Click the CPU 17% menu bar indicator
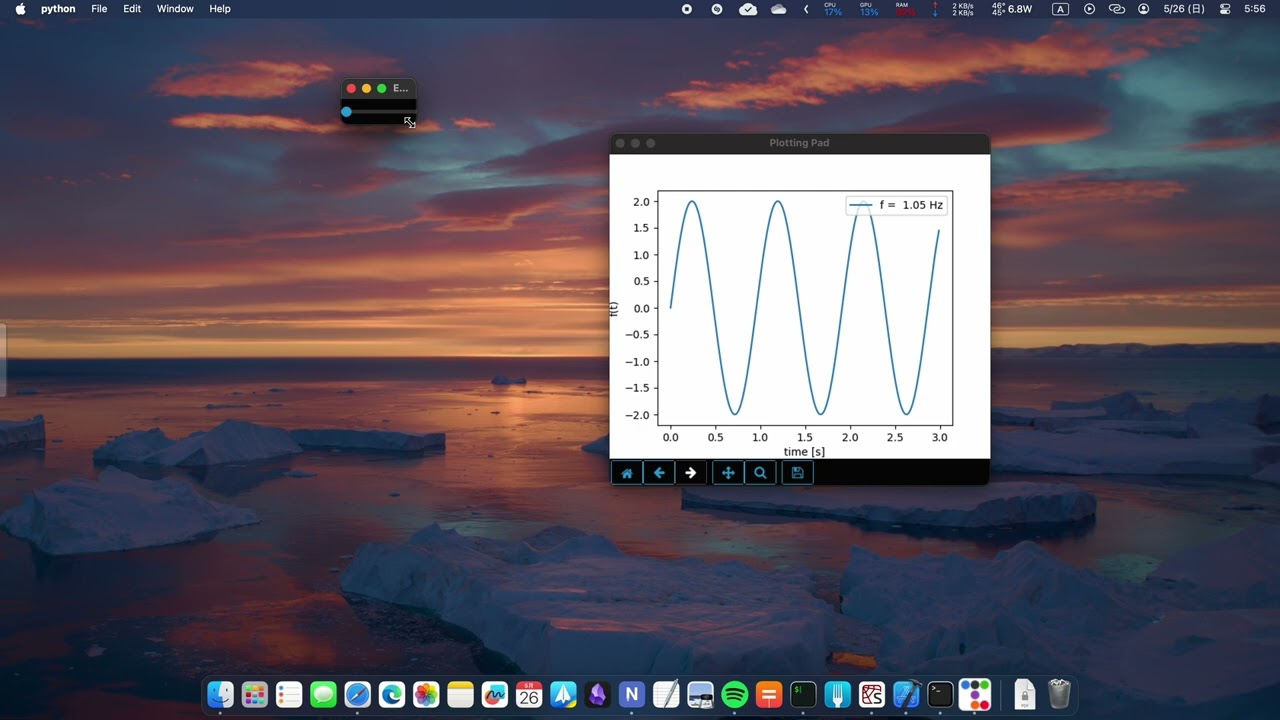 coord(832,9)
